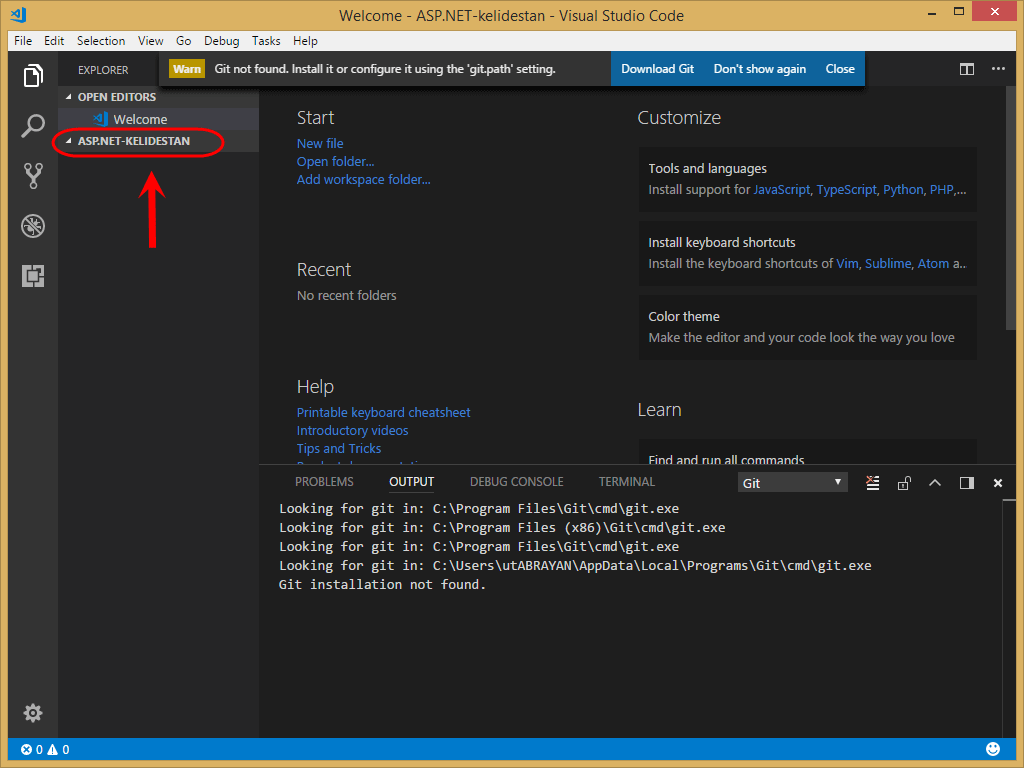Open Printable keyboard cheatsheet link
Viewport: 1024px width, 768px height.
[383, 413]
